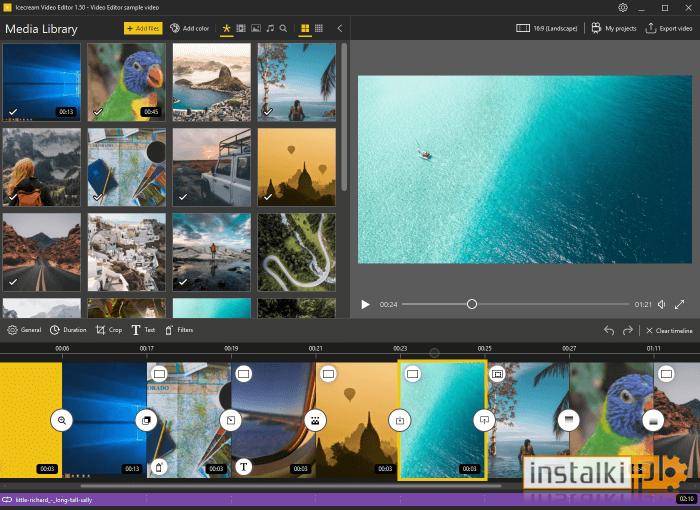Collapse the Media Library panel arrow
Image resolution: width=700 pixels, height=510 pixels.
[340, 28]
